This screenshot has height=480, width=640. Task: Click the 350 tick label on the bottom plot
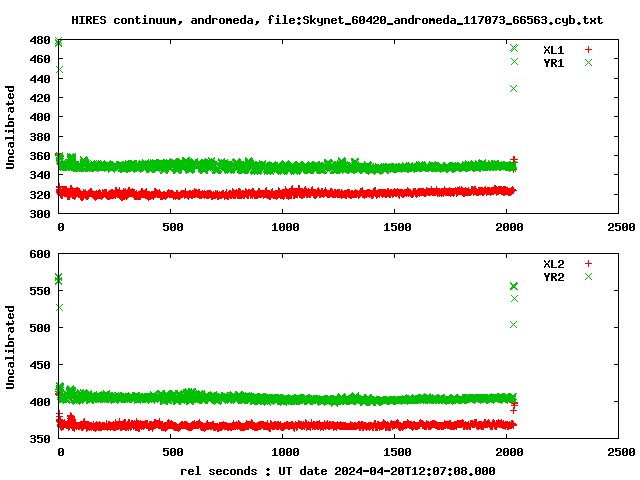click(x=40, y=439)
